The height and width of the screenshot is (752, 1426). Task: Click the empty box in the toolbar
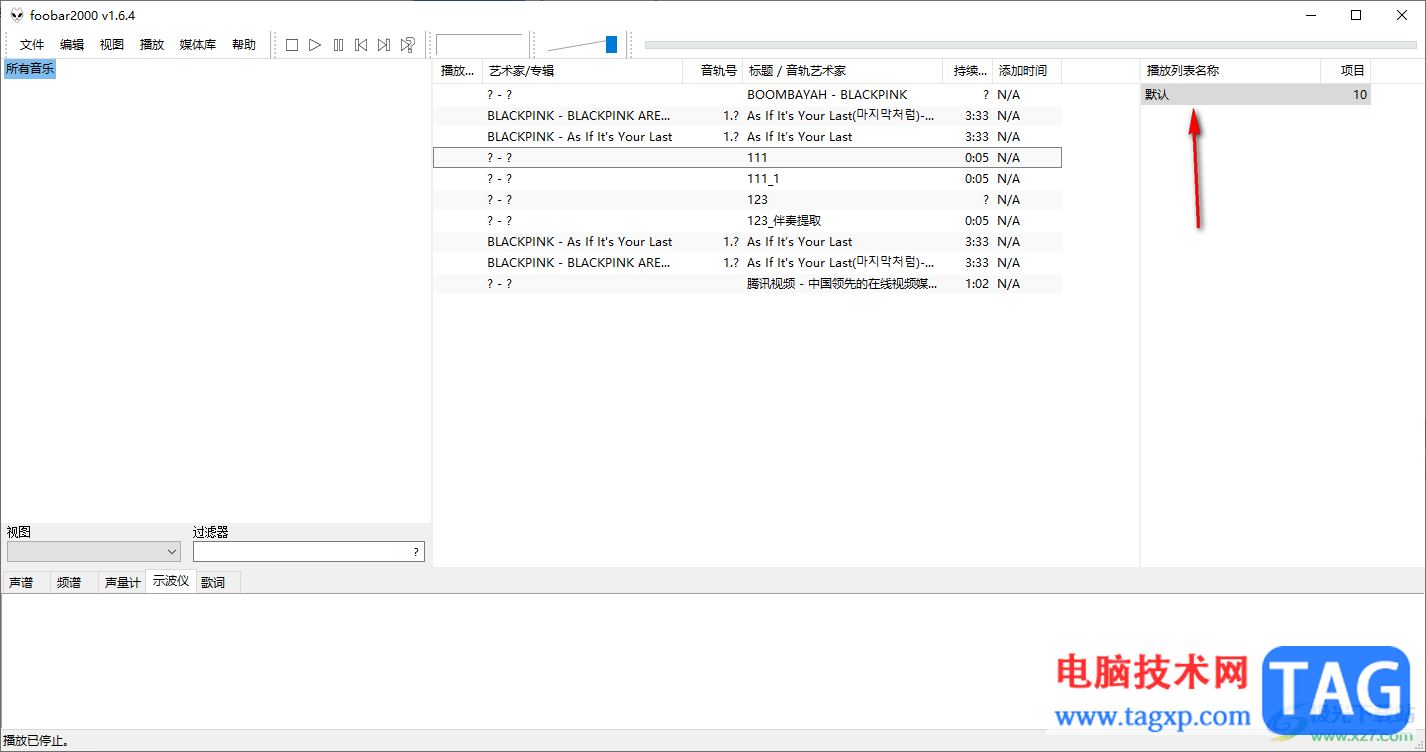480,45
